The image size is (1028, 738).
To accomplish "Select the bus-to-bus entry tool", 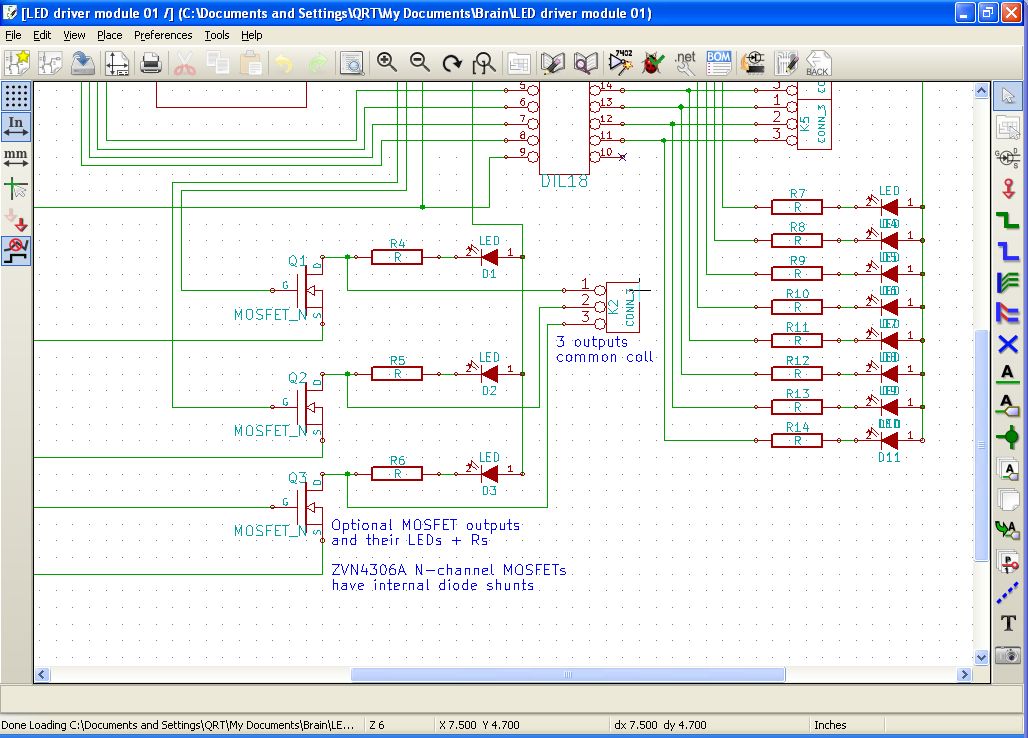I will click(1008, 313).
